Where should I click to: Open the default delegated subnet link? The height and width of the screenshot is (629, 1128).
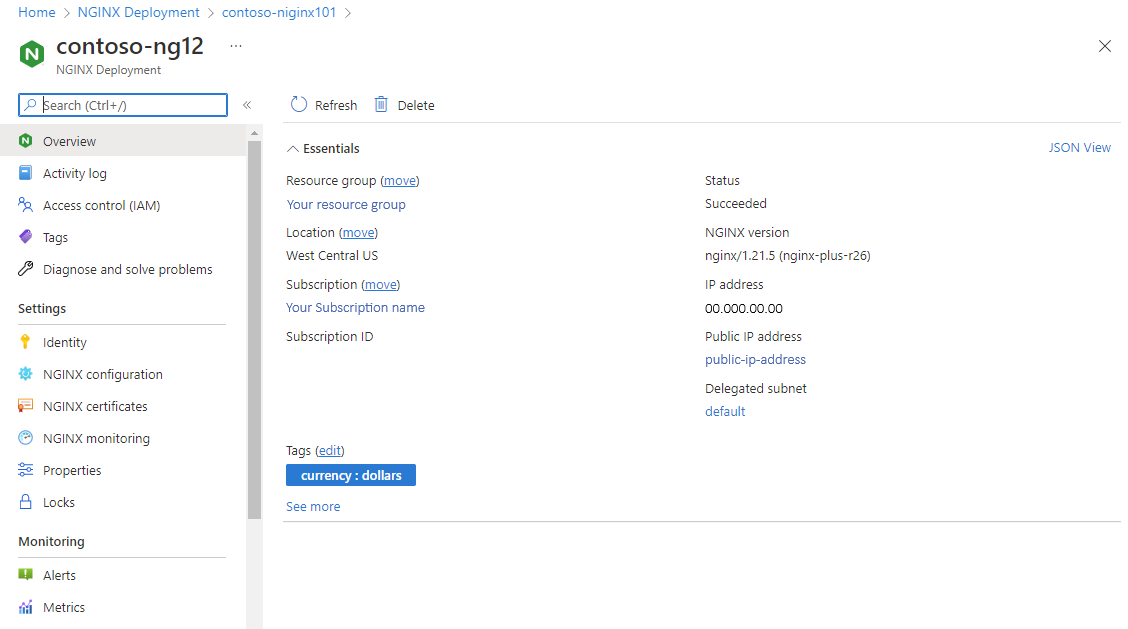[725, 411]
